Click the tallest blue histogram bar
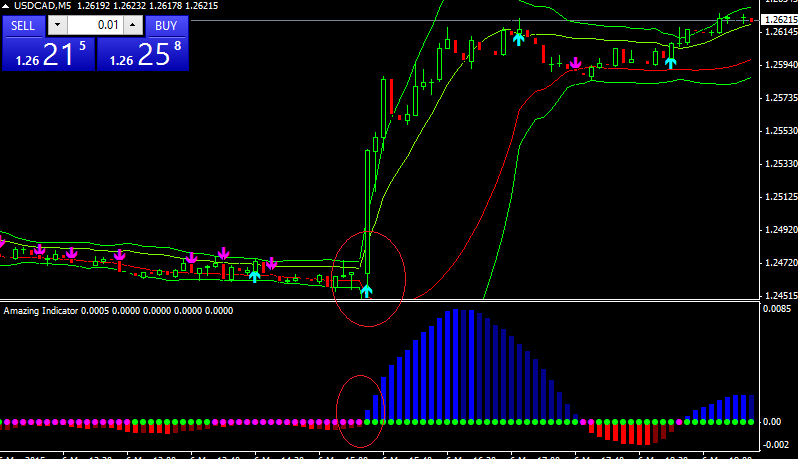The width and height of the screenshot is (798, 459). [455, 365]
